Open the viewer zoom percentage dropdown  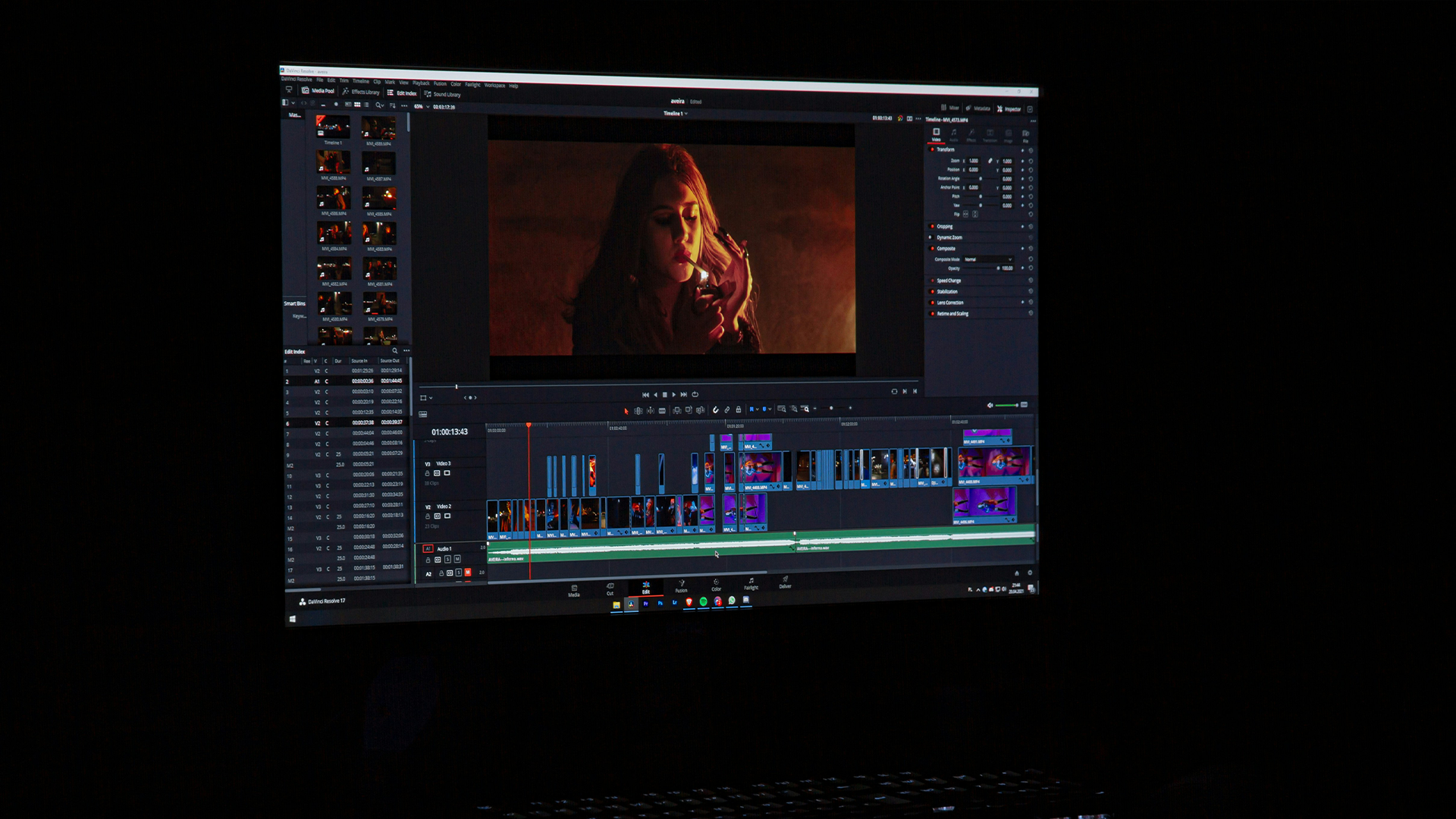point(421,107)
